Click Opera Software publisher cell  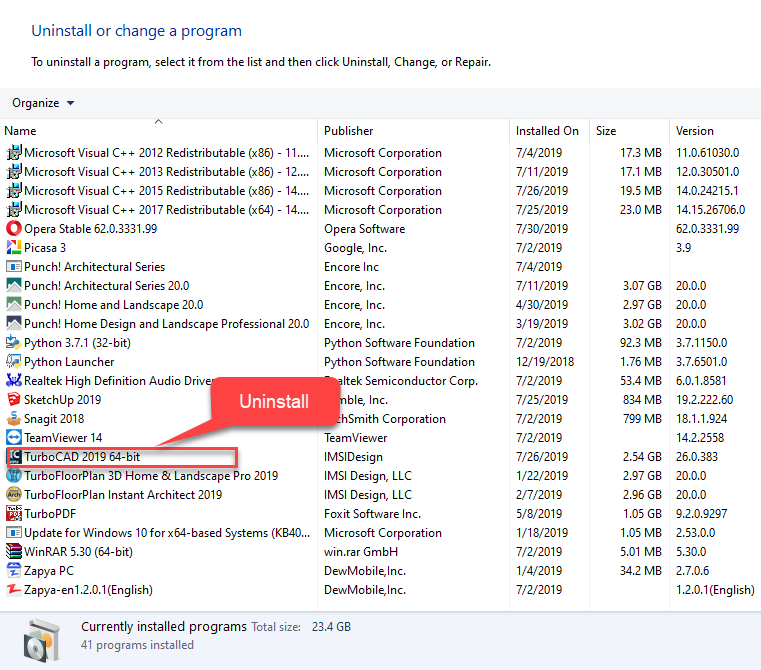(364, 229)
